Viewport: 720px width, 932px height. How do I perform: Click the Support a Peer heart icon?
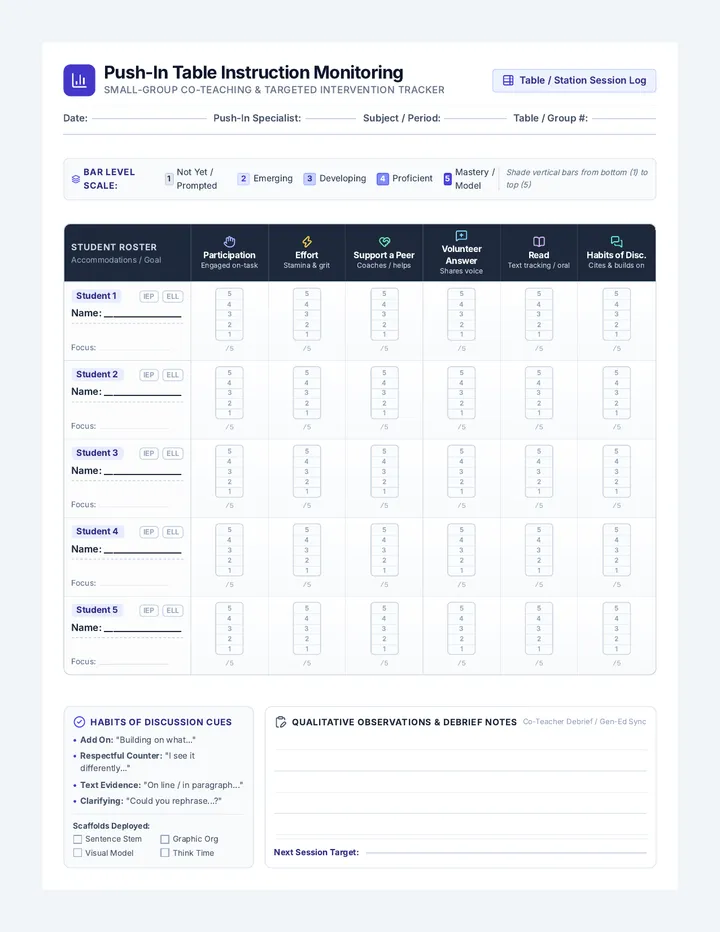coord(384,241)
